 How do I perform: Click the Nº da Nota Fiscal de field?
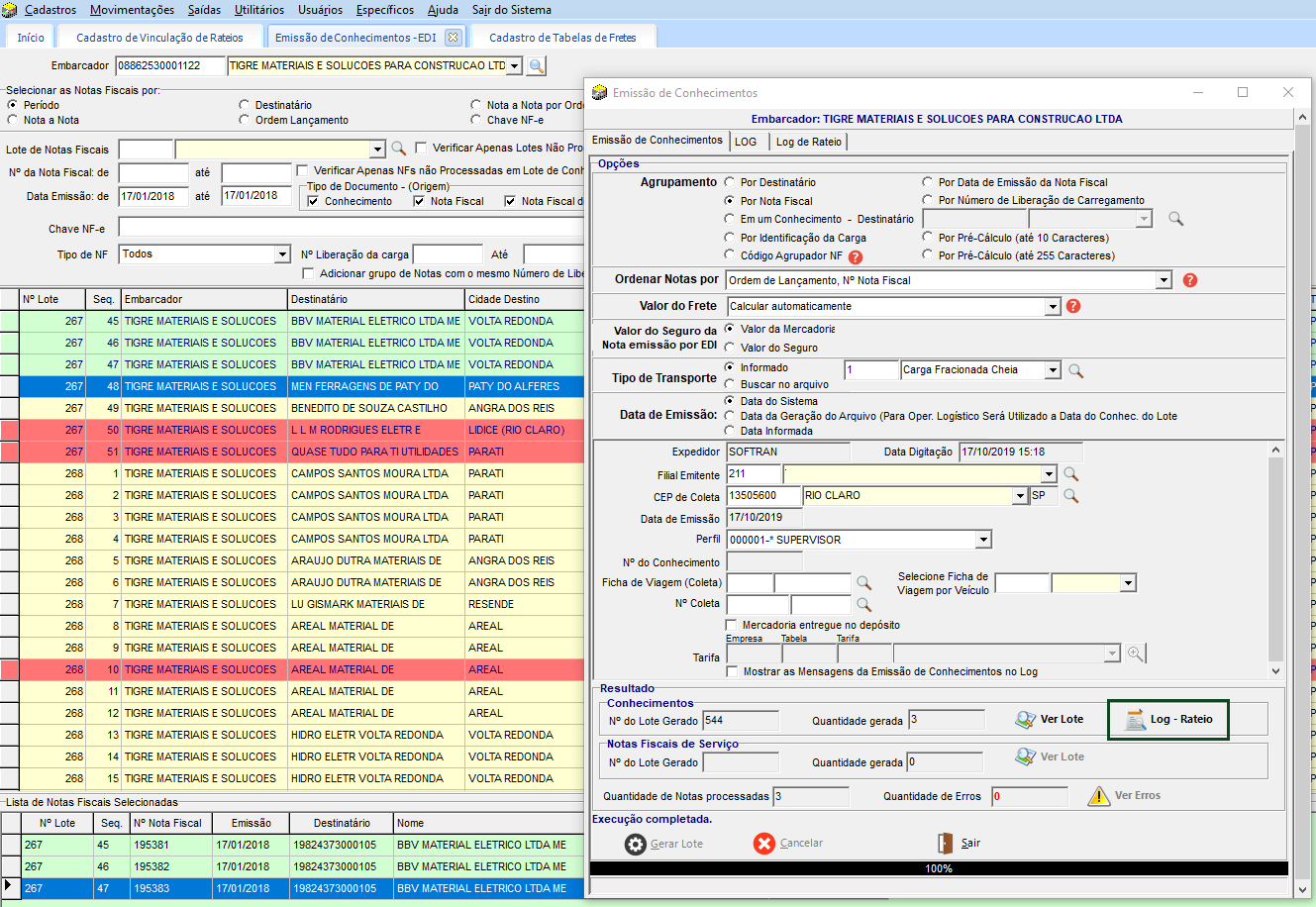point(152,172)
